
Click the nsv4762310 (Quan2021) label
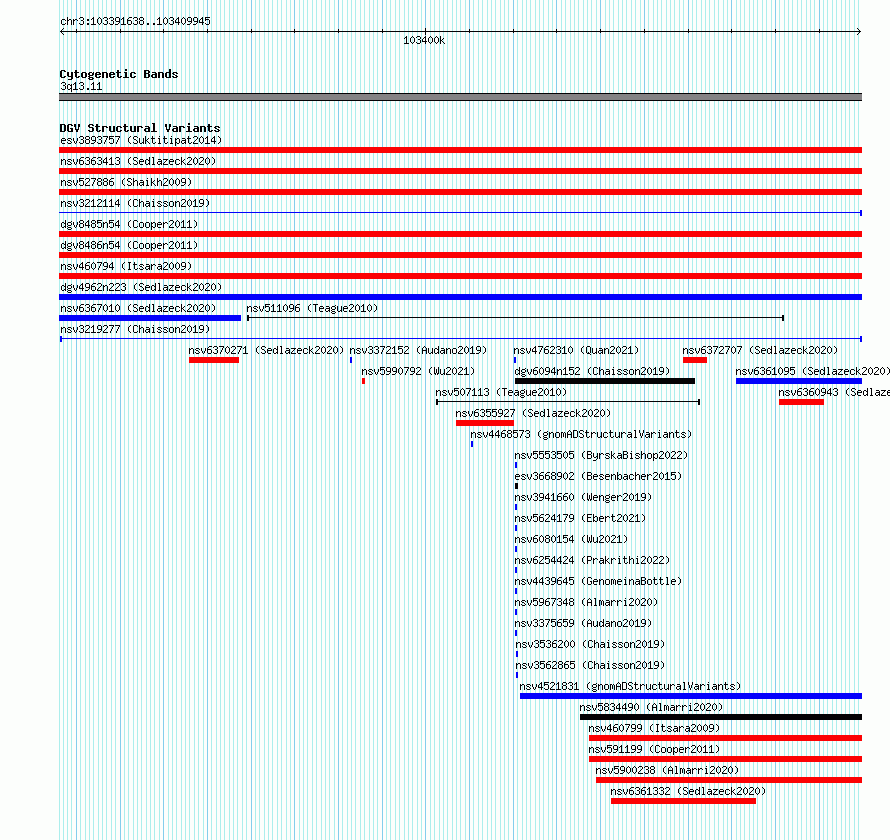click(576, 350)
